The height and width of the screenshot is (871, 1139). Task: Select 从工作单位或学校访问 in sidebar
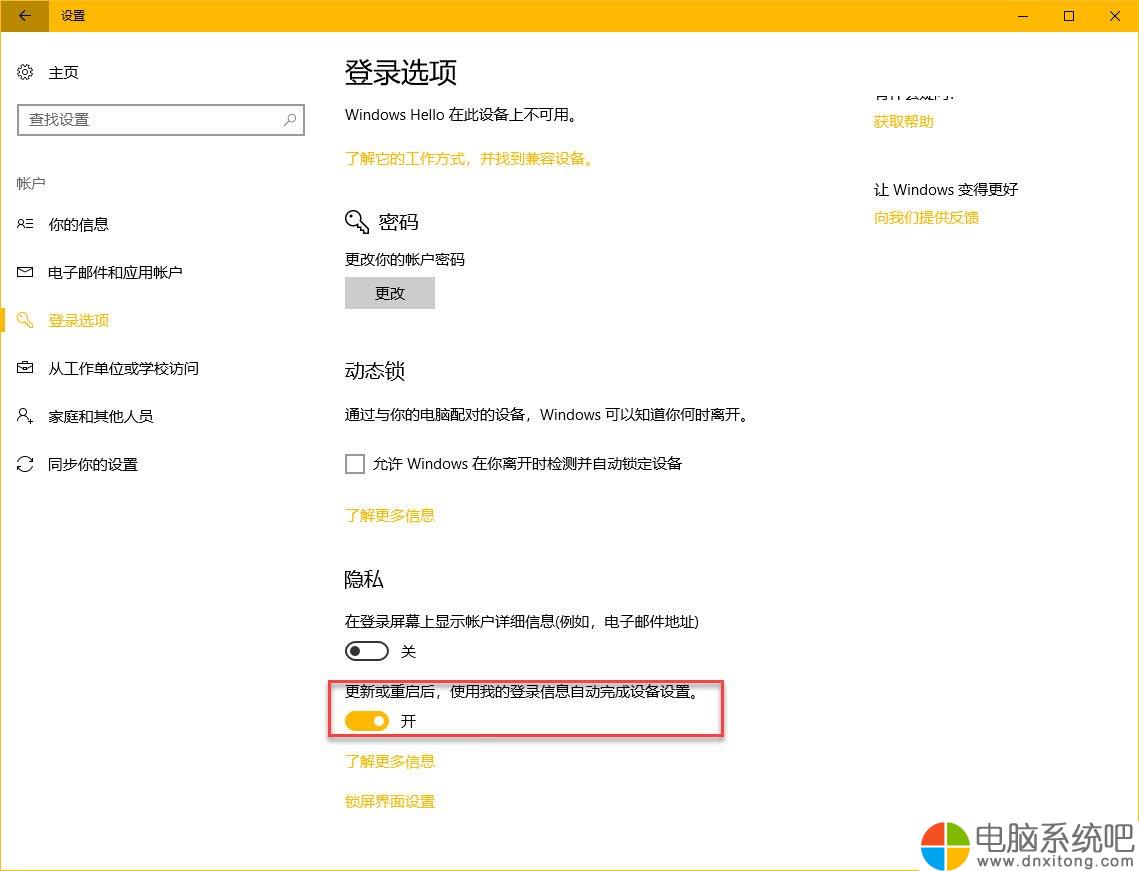tap(123, 368)
